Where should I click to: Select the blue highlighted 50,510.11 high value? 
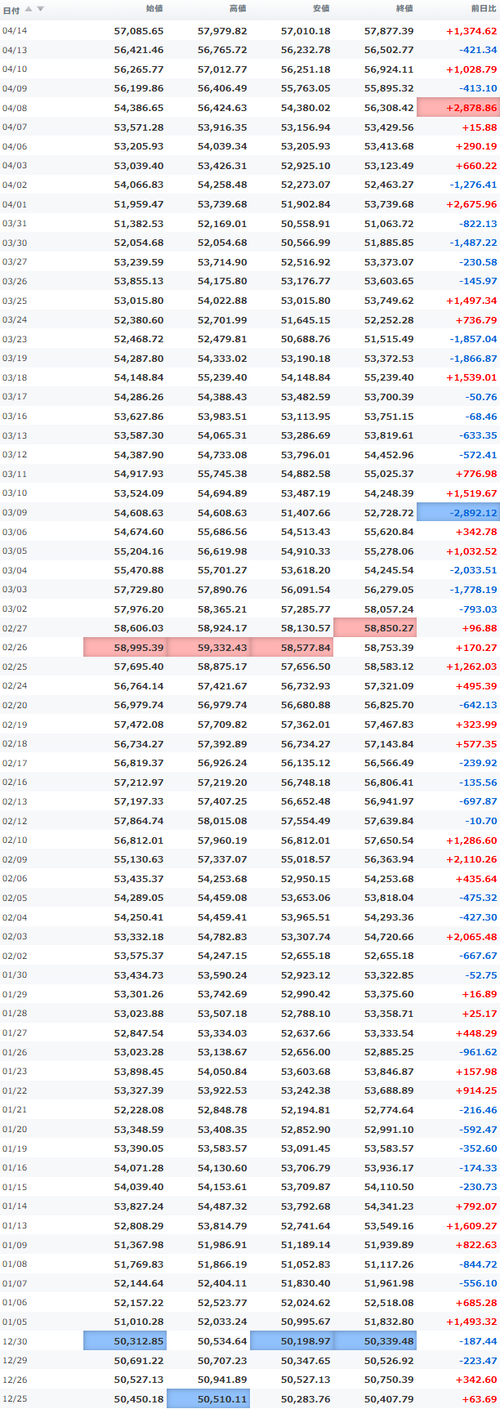tap(208, 1399)
